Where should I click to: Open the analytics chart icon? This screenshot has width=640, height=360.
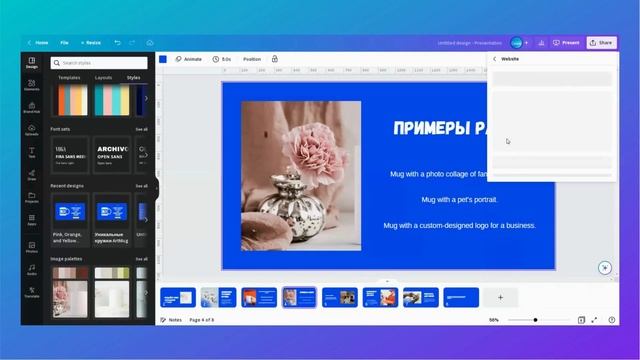click(541, 42)
